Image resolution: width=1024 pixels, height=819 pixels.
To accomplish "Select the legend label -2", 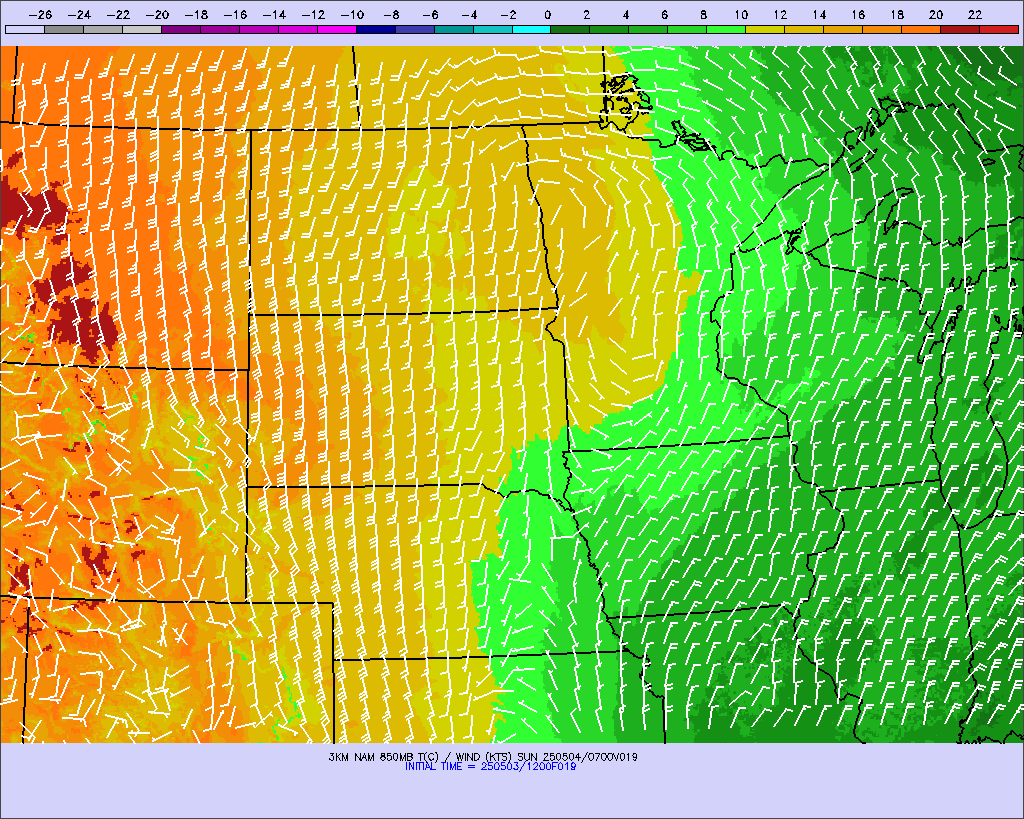I will pyautogui.click(x=508, y=14).
